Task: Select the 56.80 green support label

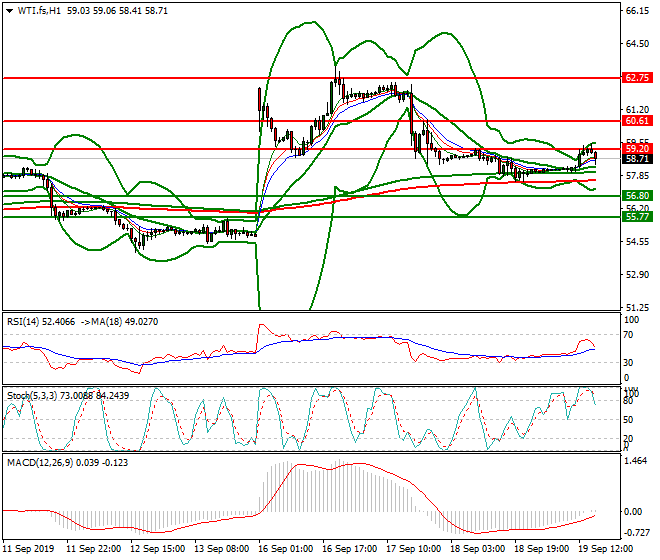Action: click(x=637, y=196)
